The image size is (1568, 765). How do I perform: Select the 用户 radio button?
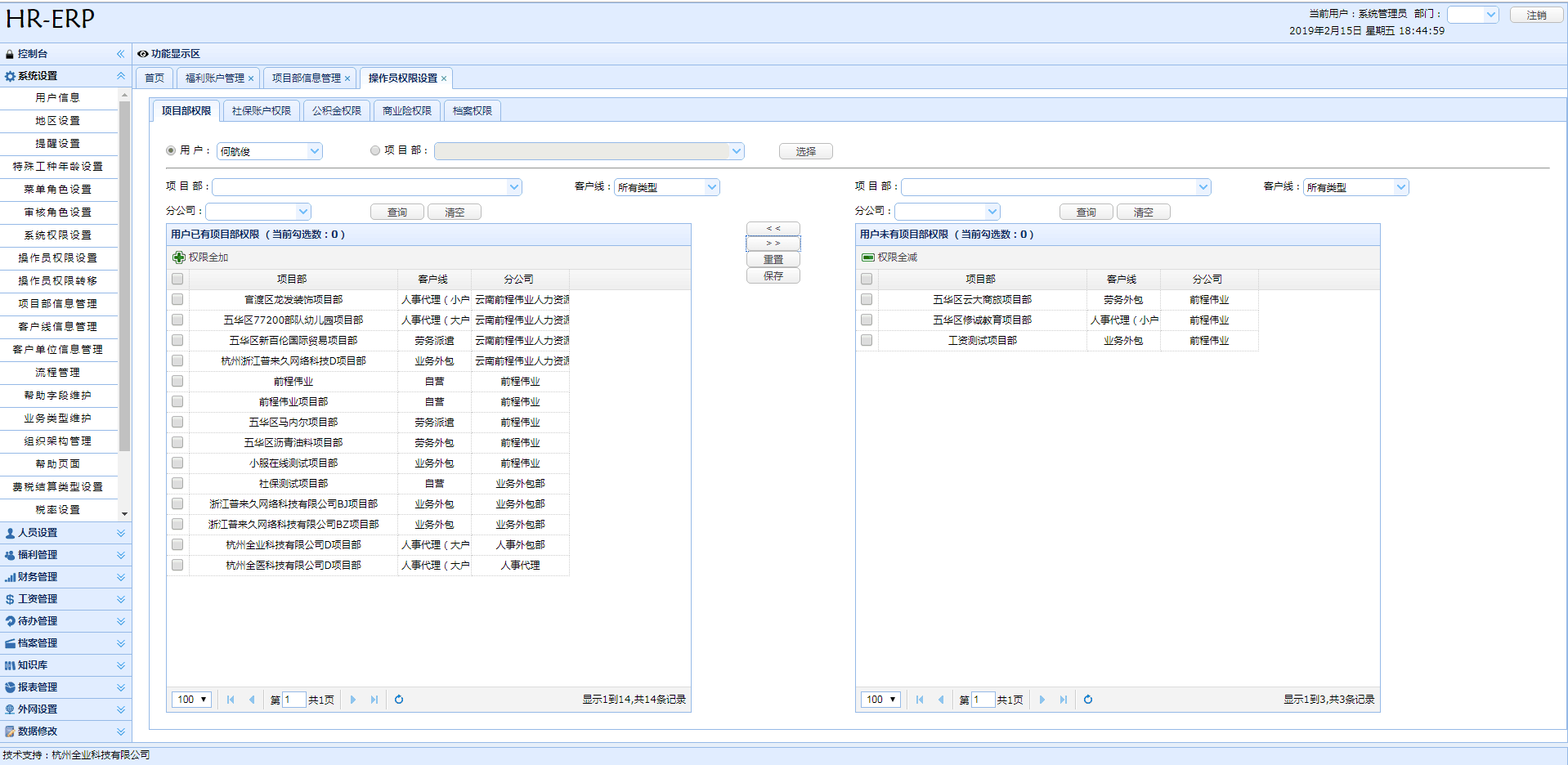pos(171,150)
